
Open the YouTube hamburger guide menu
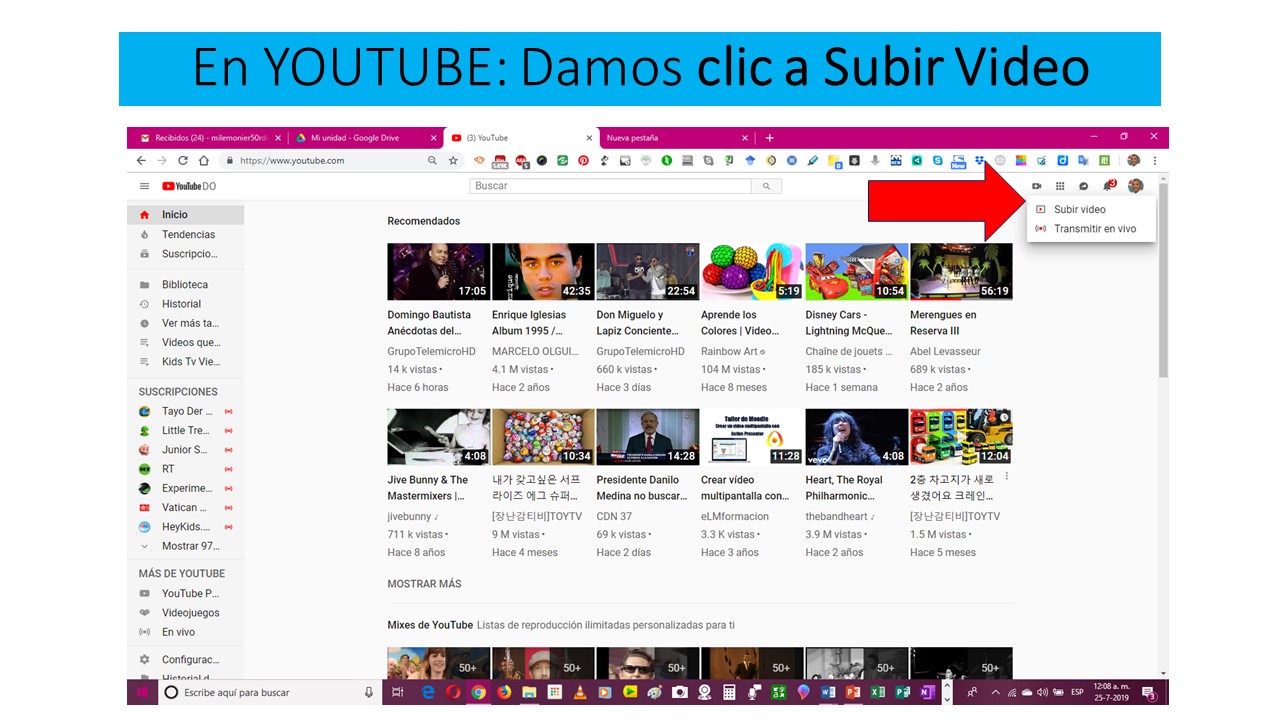[144, 186]
